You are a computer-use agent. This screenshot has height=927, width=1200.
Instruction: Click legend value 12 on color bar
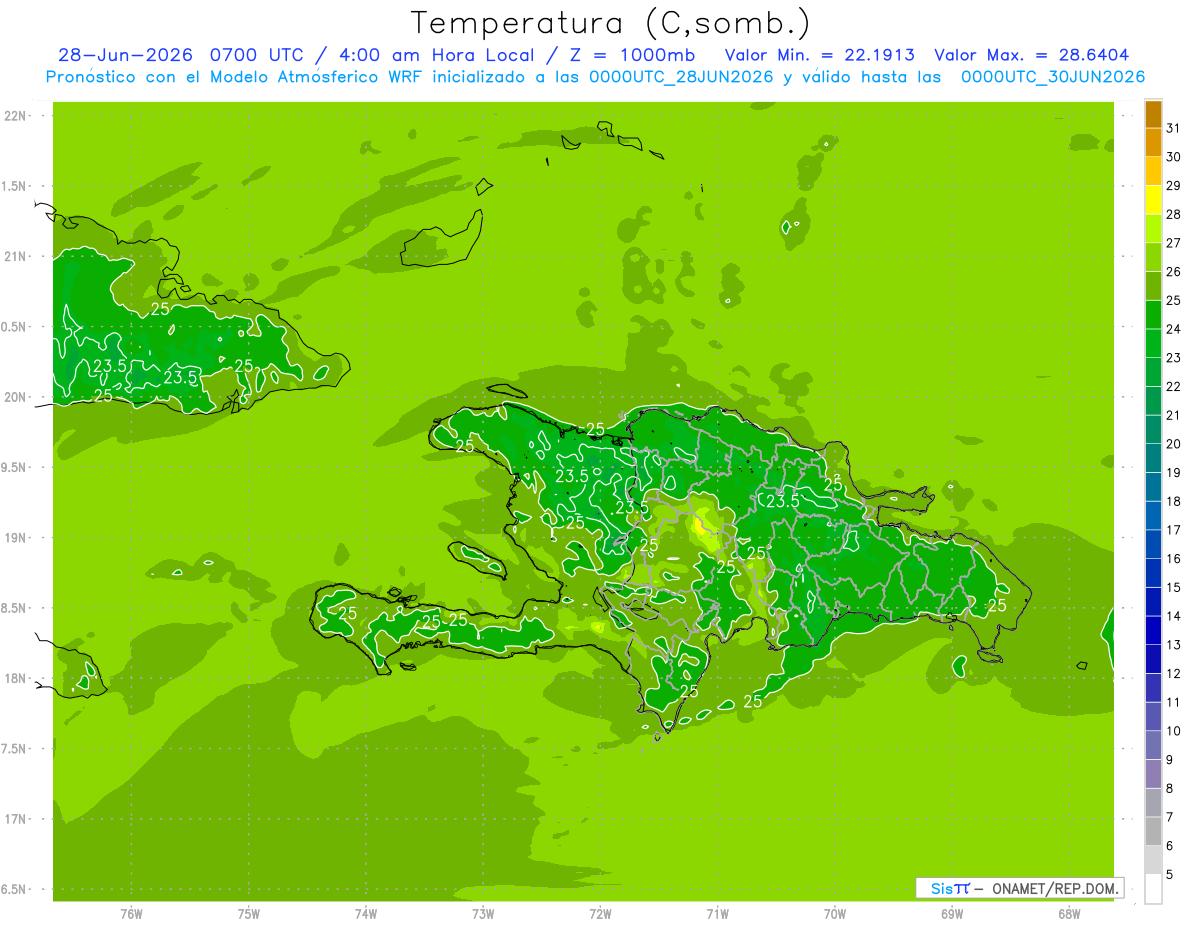pos(1173,674)
